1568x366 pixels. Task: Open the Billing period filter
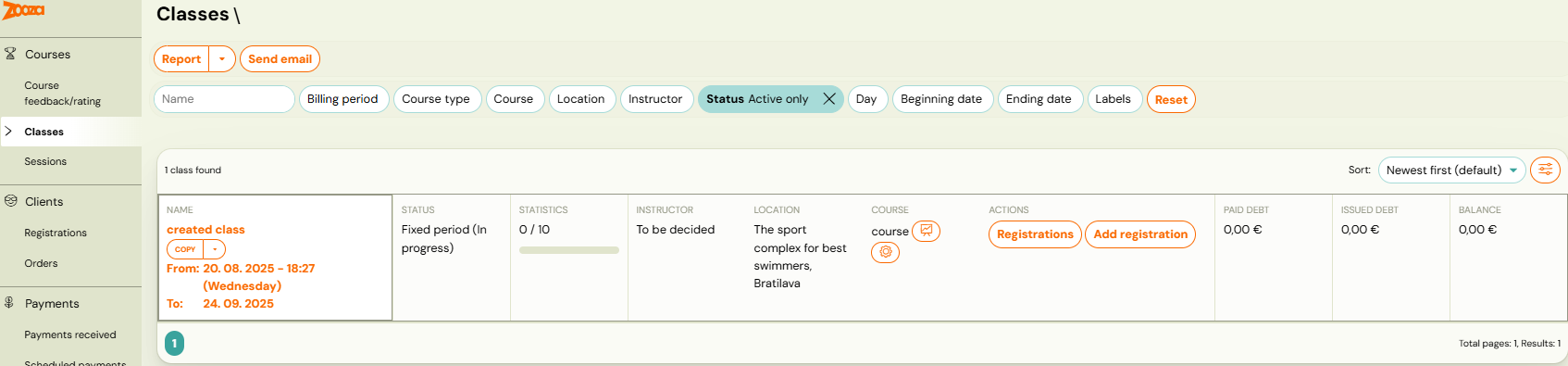[342, 99]
